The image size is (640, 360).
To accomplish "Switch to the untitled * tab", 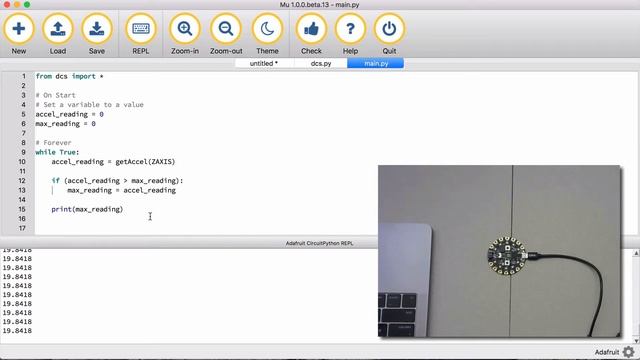I will point(264,63).
